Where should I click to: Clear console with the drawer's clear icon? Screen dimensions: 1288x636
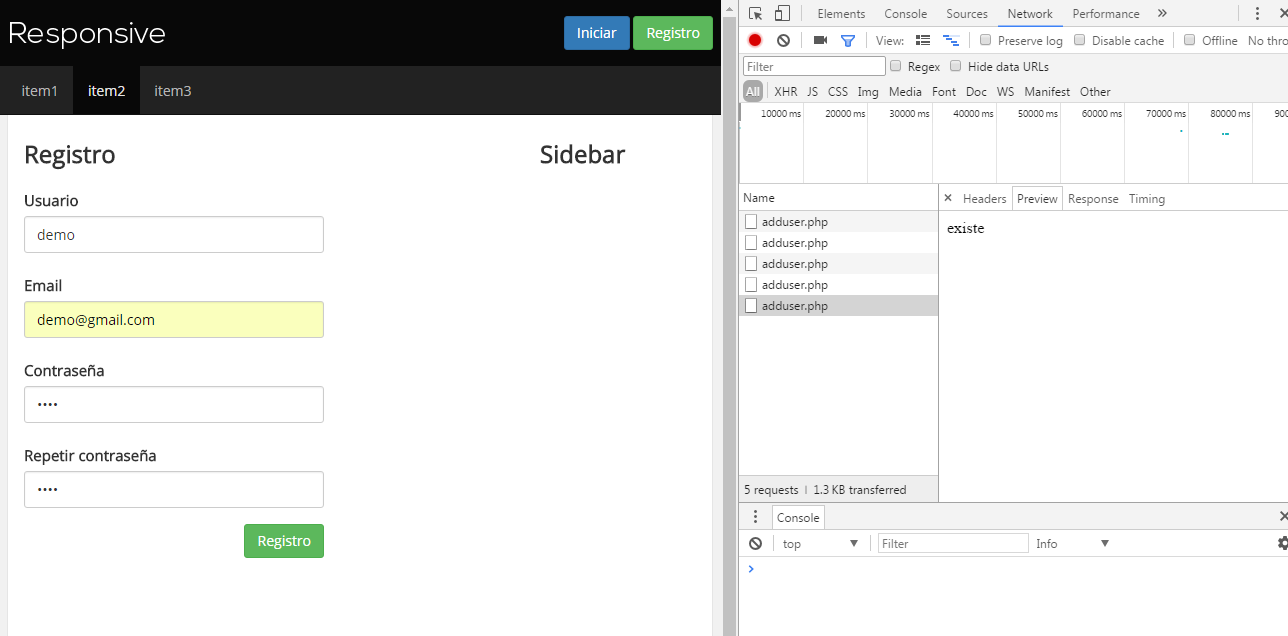[x=756, y=543]
